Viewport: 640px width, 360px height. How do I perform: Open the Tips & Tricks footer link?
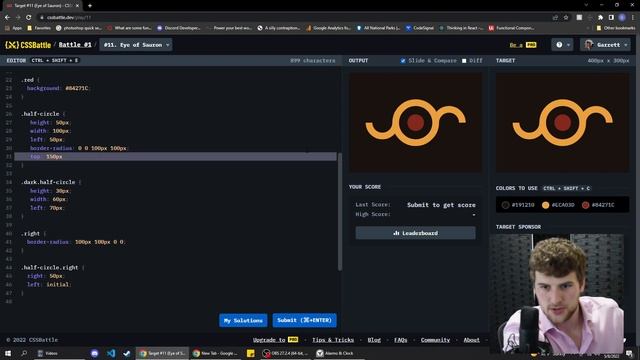[x=333, y=340]
